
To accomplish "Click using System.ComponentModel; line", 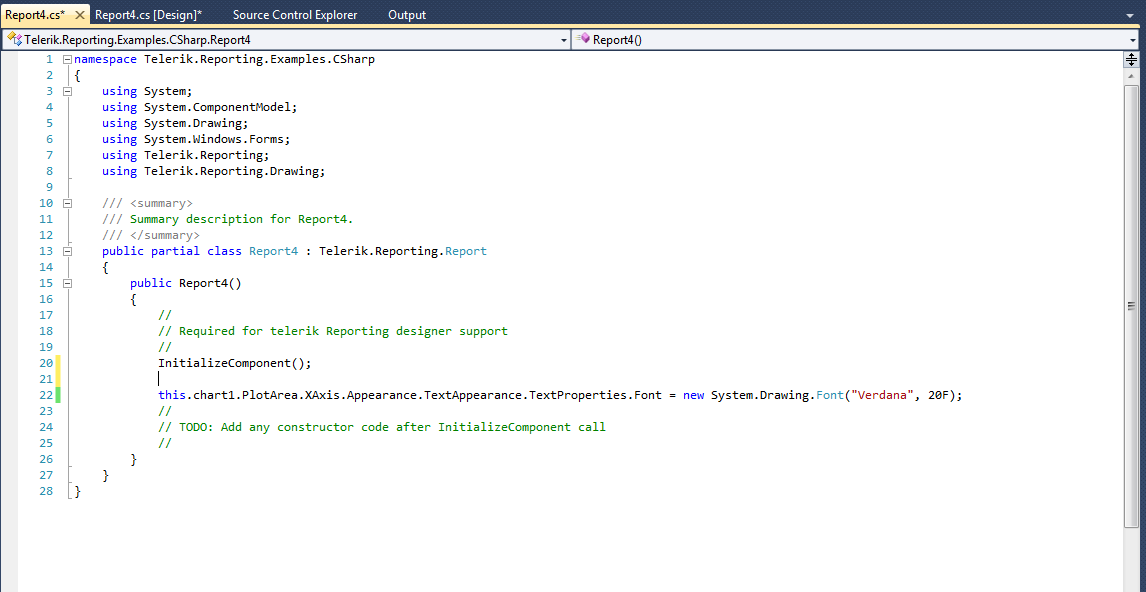I will coord(200,107).
